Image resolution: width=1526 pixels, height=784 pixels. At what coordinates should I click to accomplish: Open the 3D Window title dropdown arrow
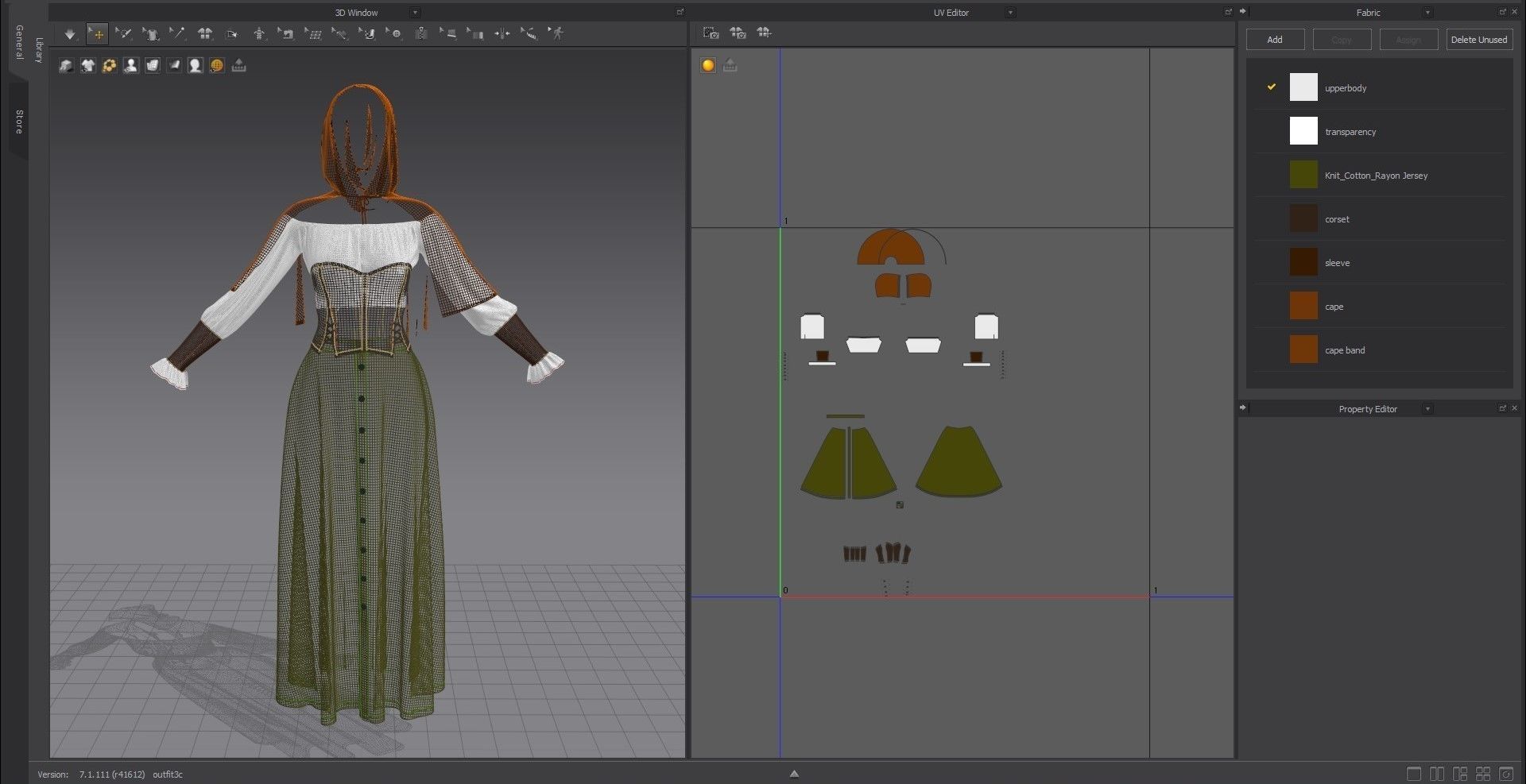coord(415,13)
